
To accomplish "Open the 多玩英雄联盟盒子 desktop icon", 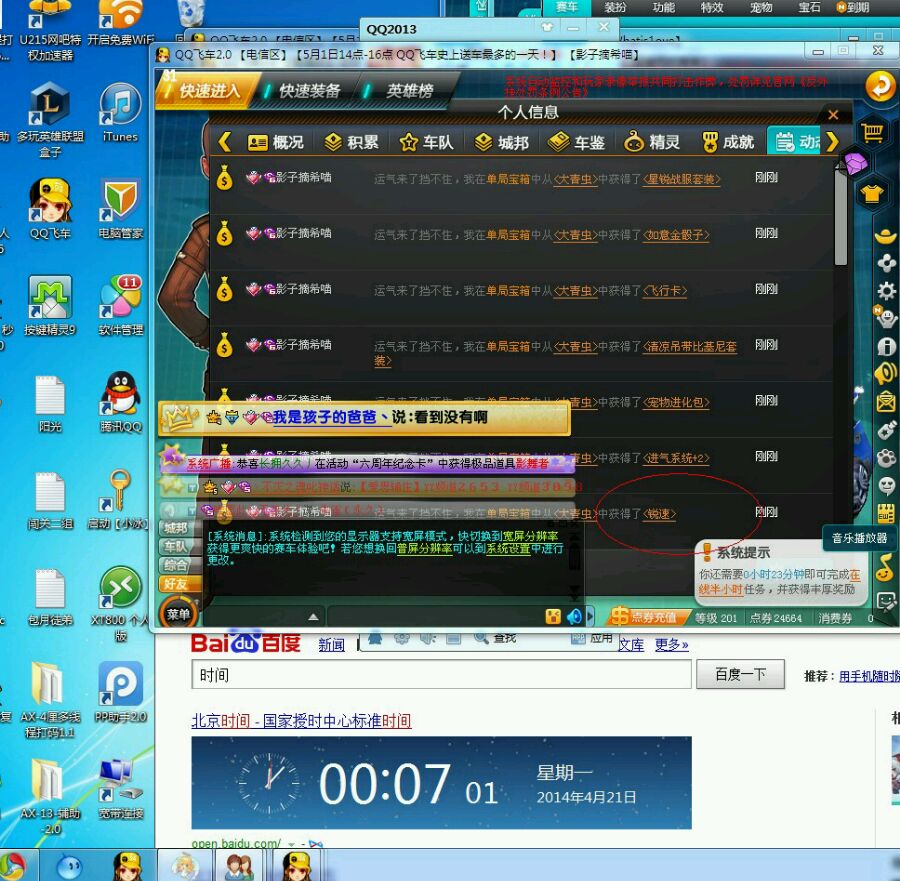I will coord(50,120).
